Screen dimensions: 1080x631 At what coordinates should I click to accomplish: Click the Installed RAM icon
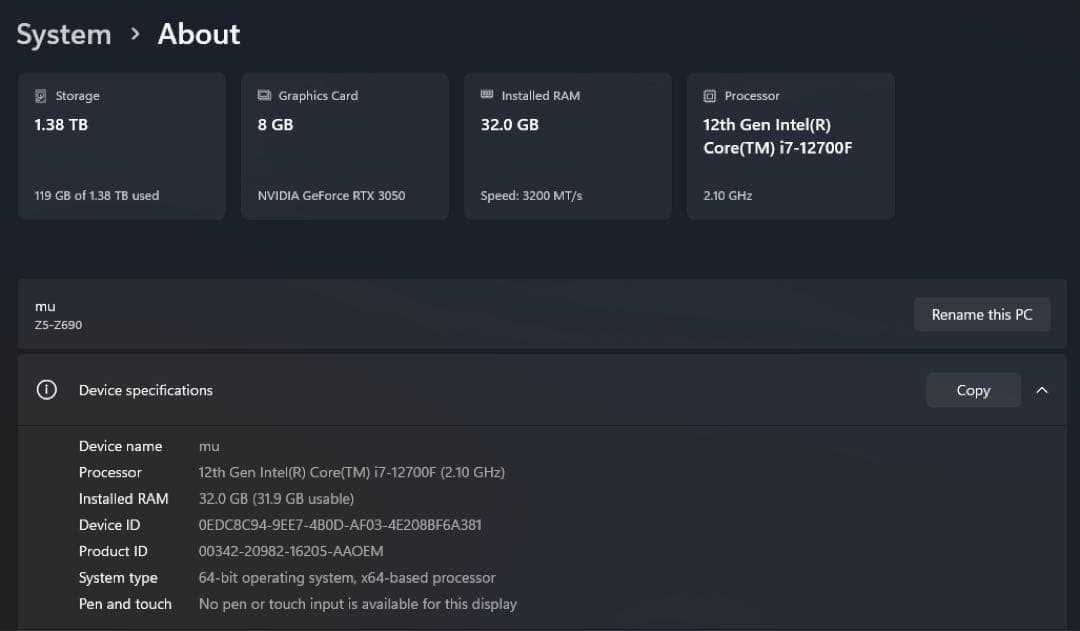(x=487, y=95)
